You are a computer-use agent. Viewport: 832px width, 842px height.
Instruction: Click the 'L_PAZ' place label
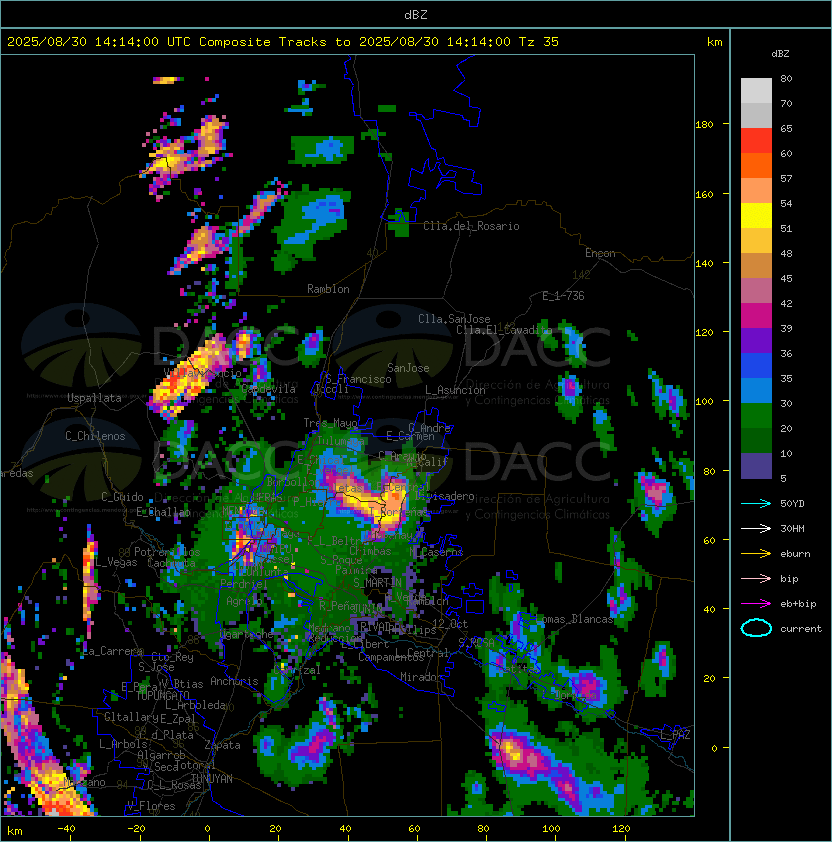pyautogui.click(x=675, y=735)
